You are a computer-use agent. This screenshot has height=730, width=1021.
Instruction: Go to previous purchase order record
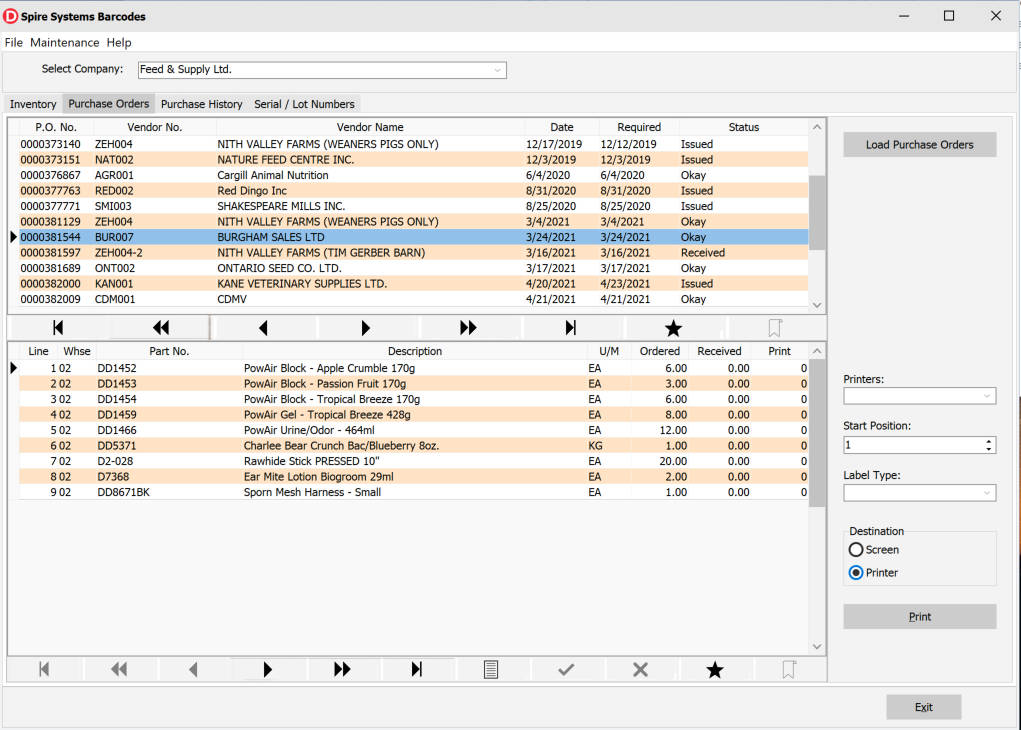pyautogui.click(x=263, y=328)
